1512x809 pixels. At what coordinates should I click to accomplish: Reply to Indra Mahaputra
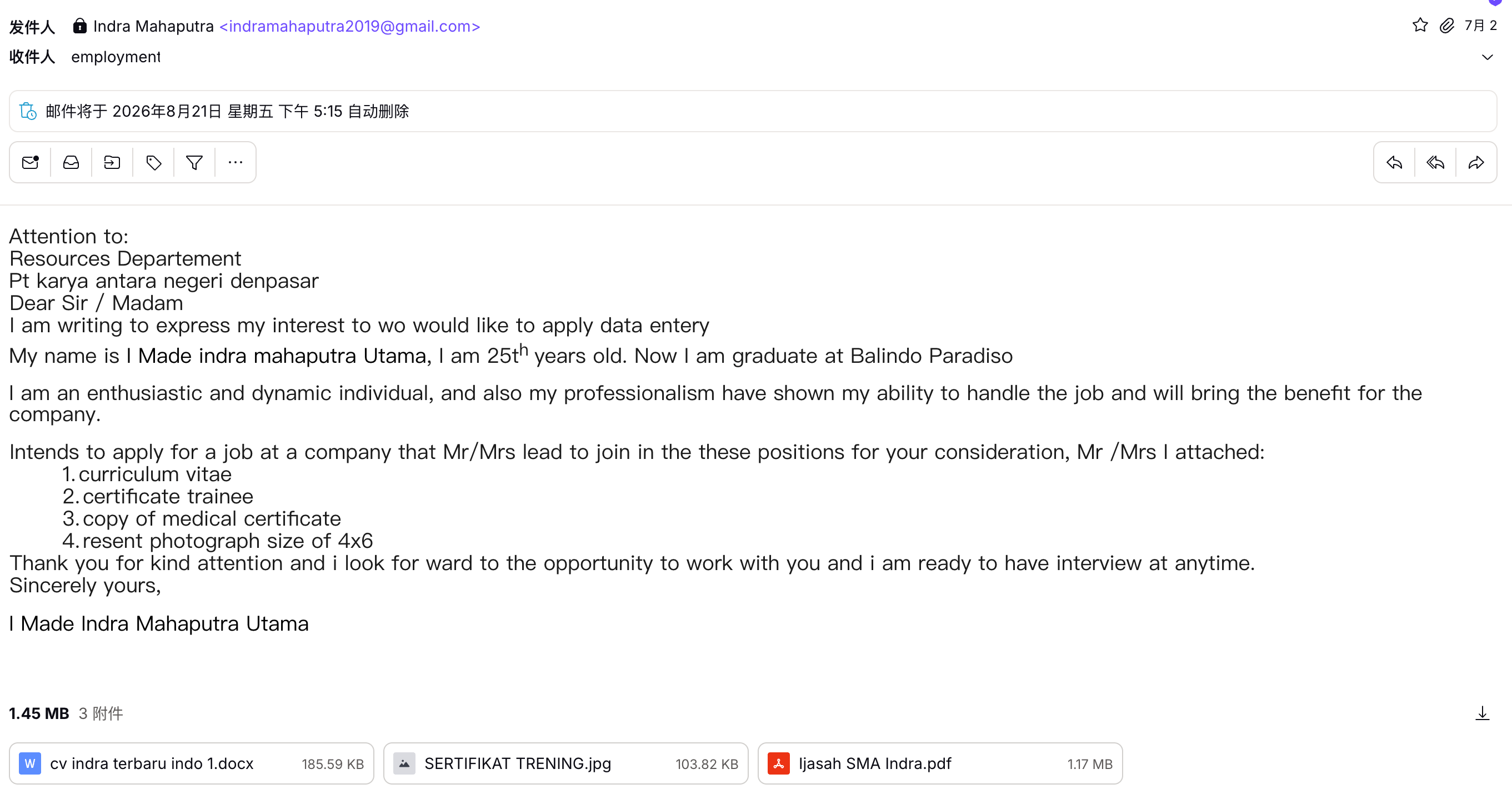[x=1395, y=162]
